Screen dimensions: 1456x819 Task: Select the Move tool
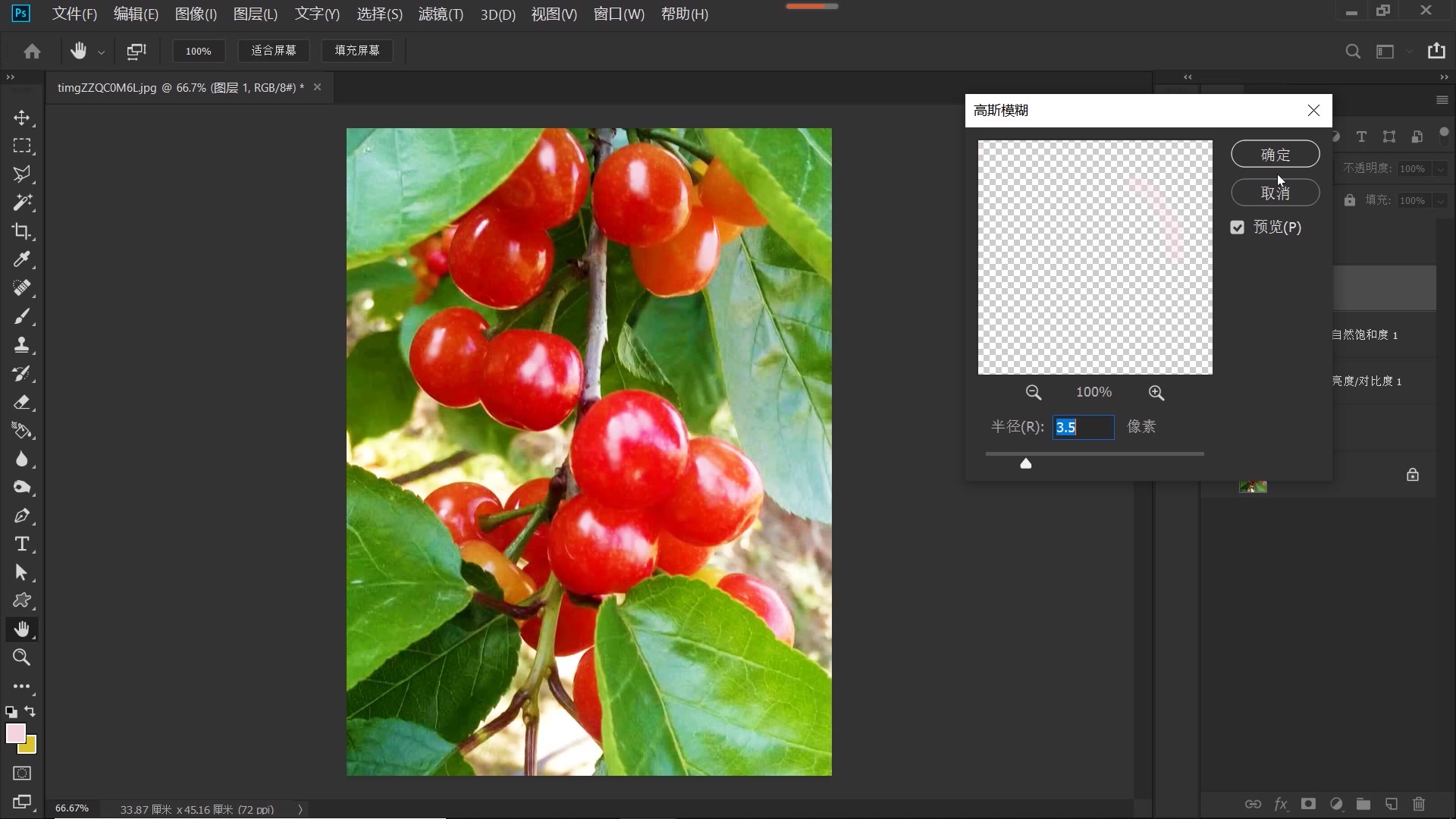tap(21, 118)
